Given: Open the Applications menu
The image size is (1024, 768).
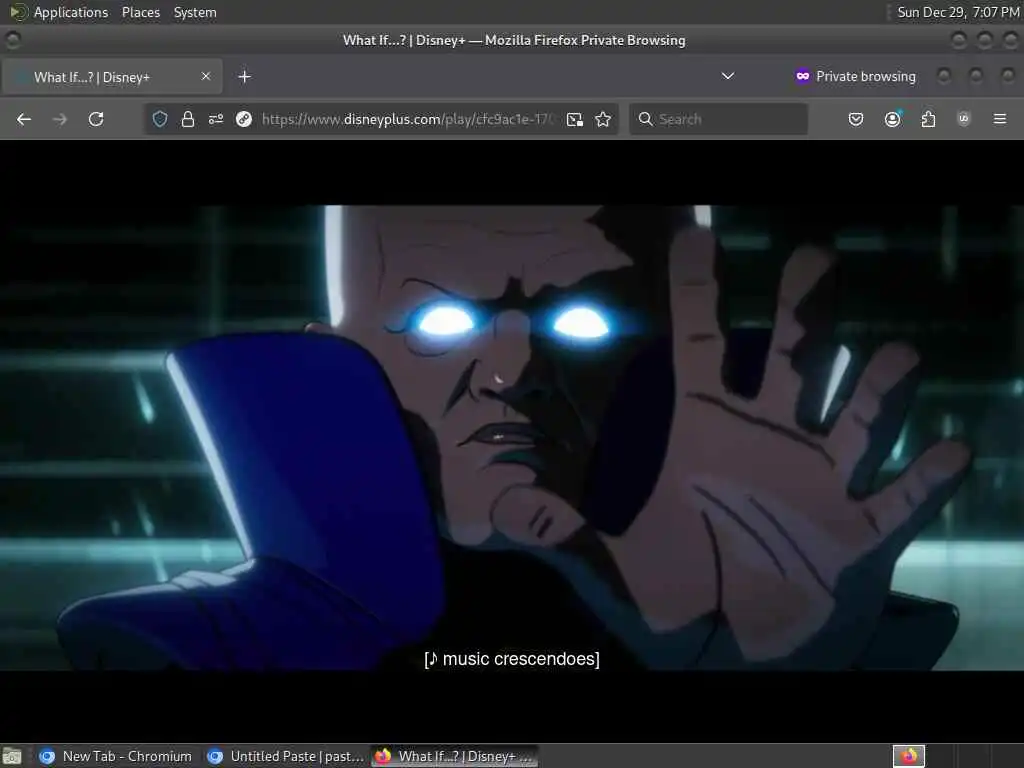Looking at the screenshot, I should (71, 12).
